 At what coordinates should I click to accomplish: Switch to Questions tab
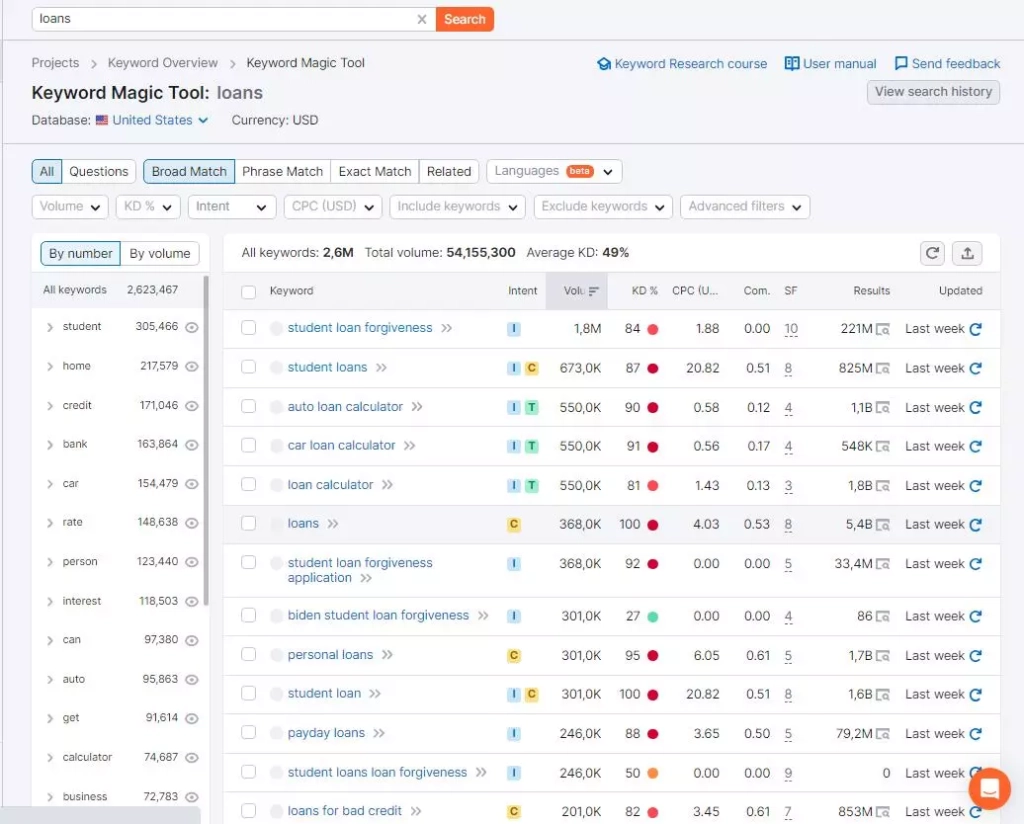tap(99, 172)
